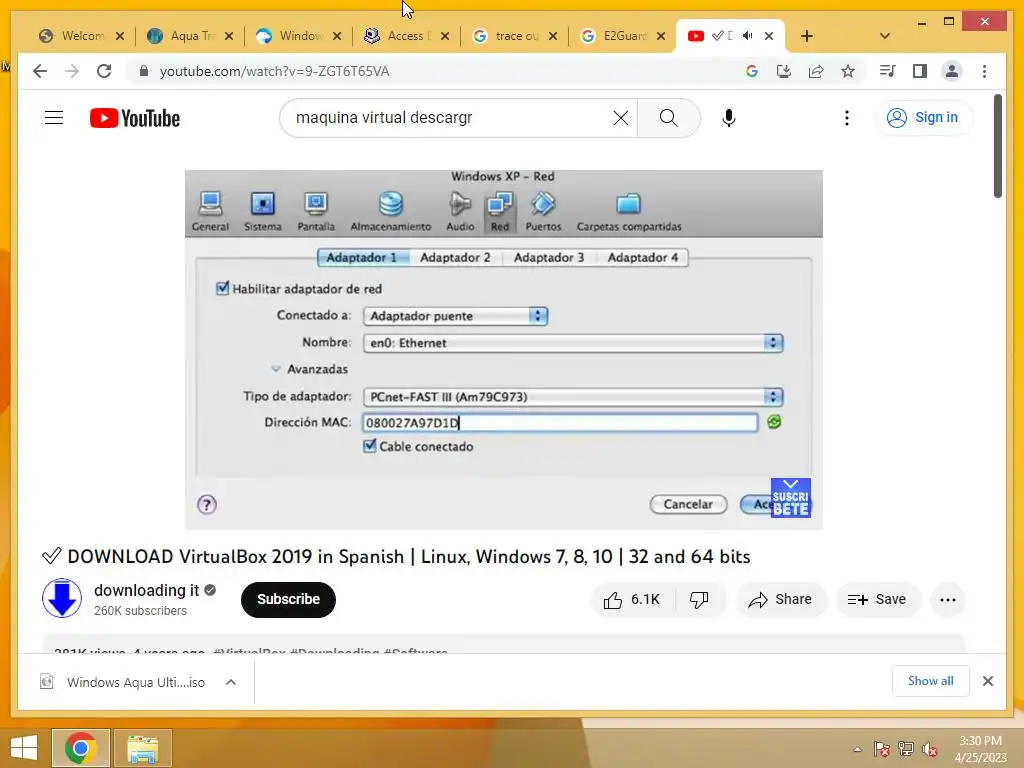The width and height of the screenshot is (1024, 768).
Task: View site information lock icon
Action: (x=144, y=71)
